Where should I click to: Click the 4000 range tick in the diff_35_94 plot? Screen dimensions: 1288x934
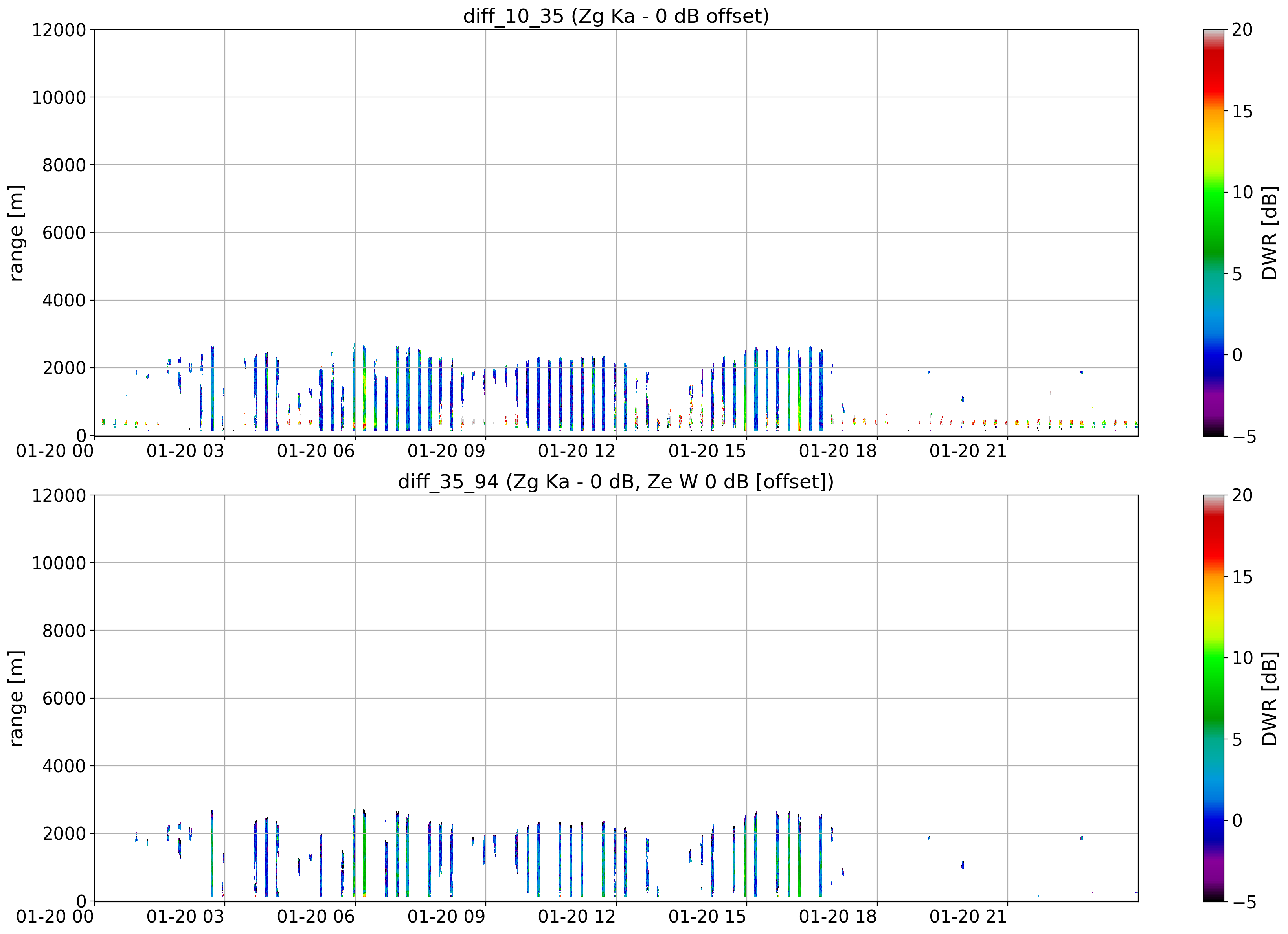point(64,766)
